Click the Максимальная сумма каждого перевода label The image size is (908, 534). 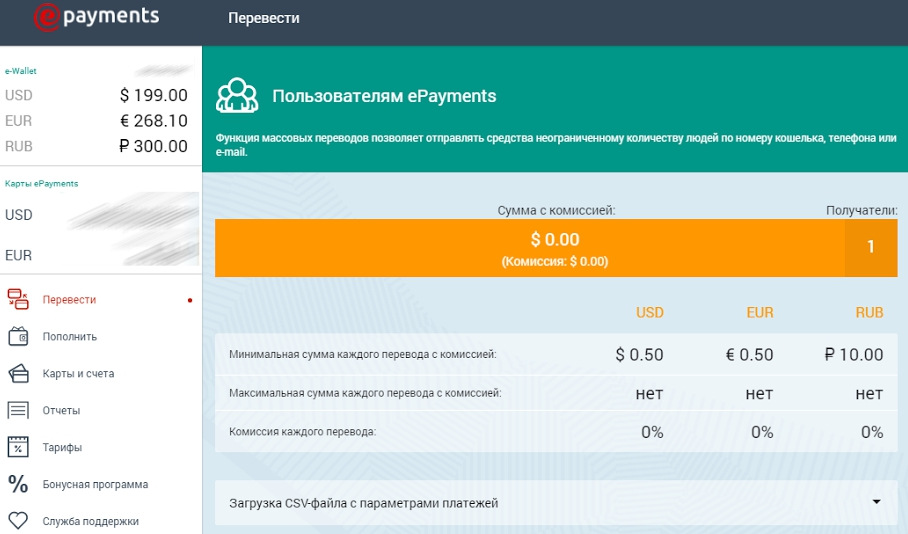[x=365, y=393]
